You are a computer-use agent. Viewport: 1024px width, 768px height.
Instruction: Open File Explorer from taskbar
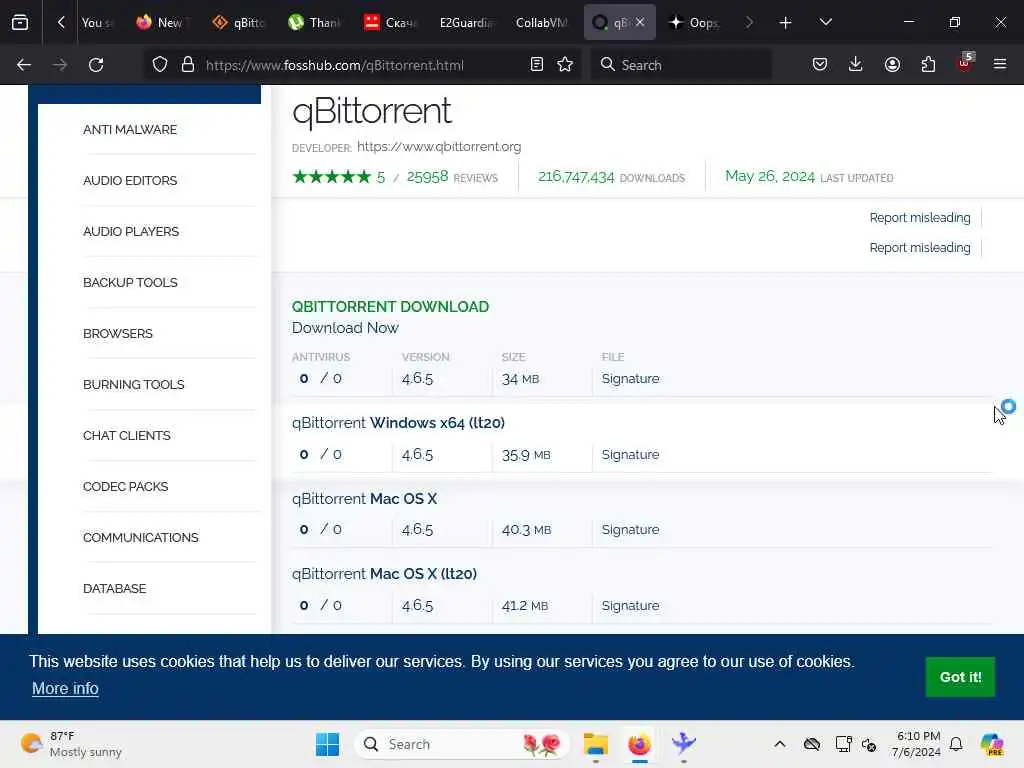point(596,744)
